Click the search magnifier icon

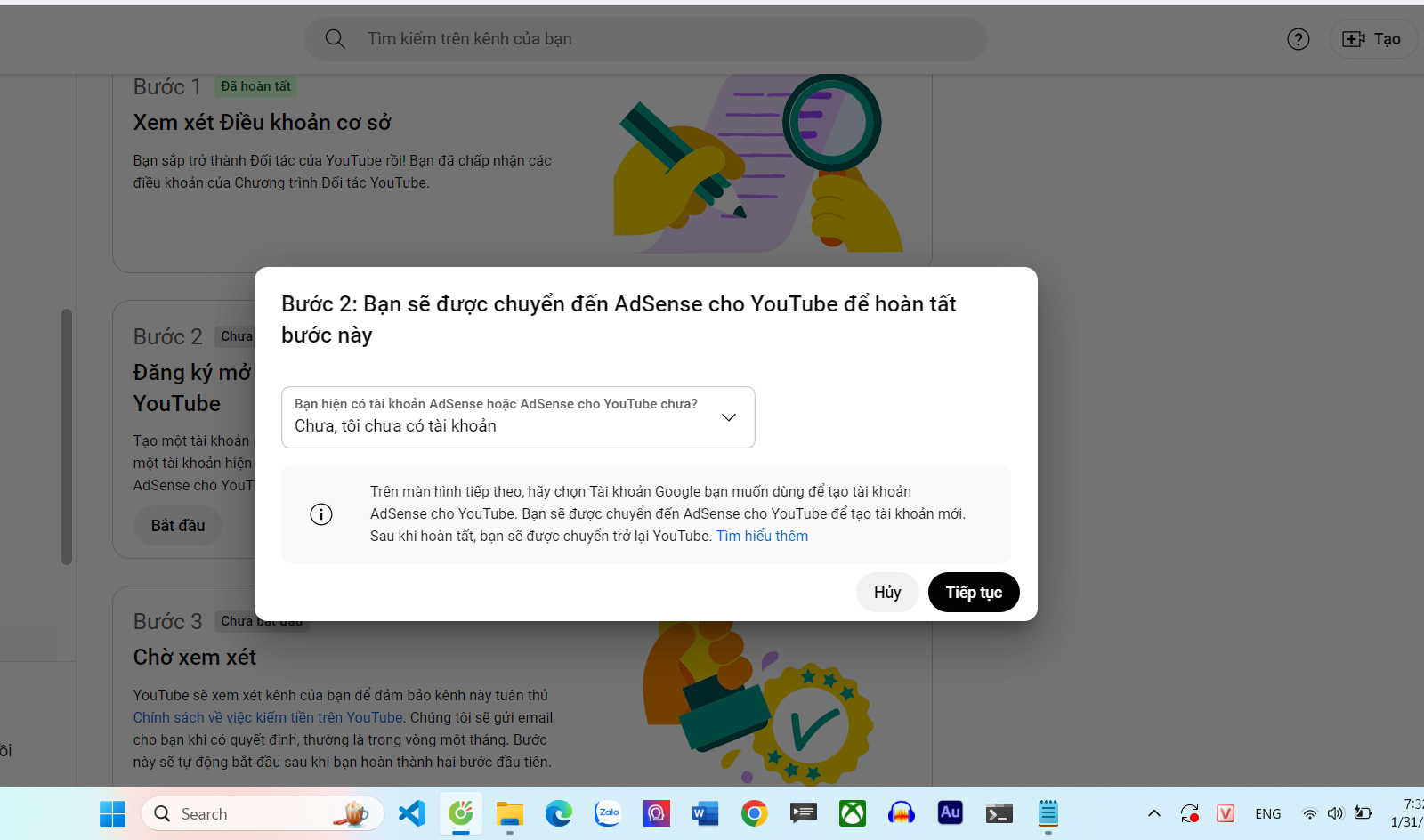click(335, 39)
